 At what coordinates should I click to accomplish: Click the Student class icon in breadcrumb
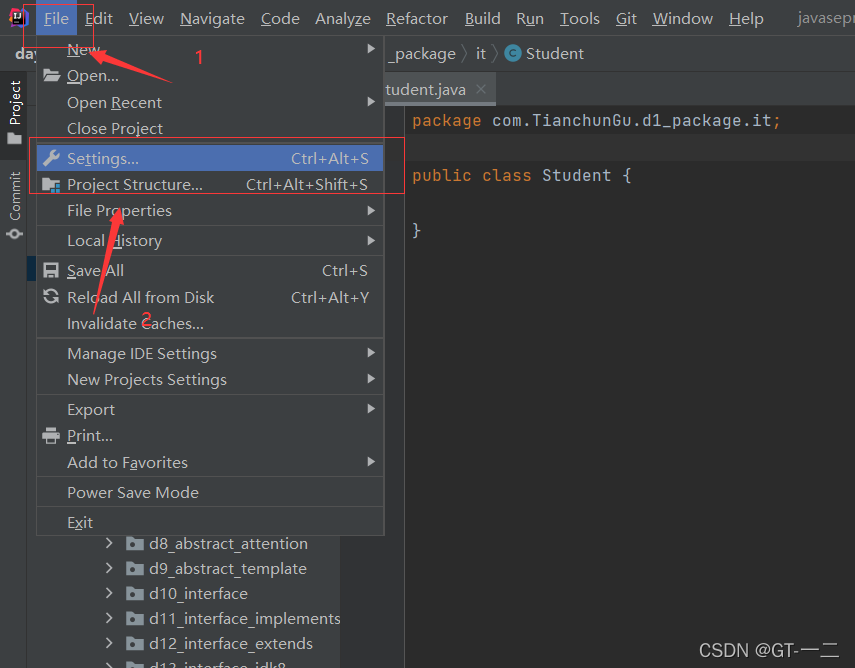[513, 53]
